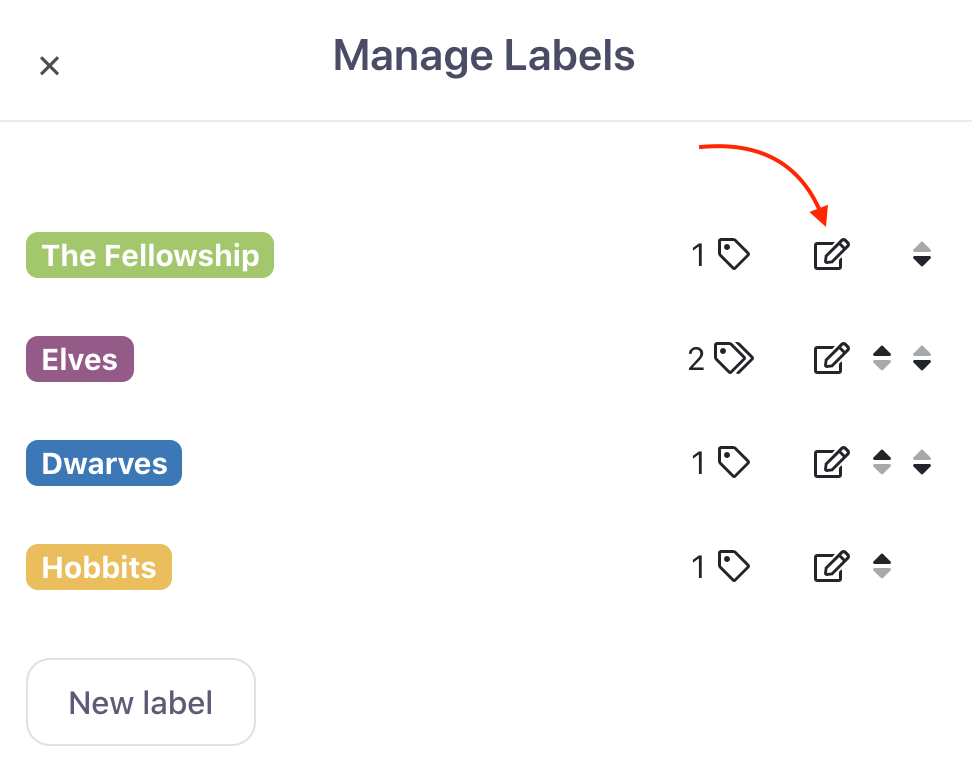Move The Fellowship label down
Viewport: 972px width, 782px height.
(922, 254)
